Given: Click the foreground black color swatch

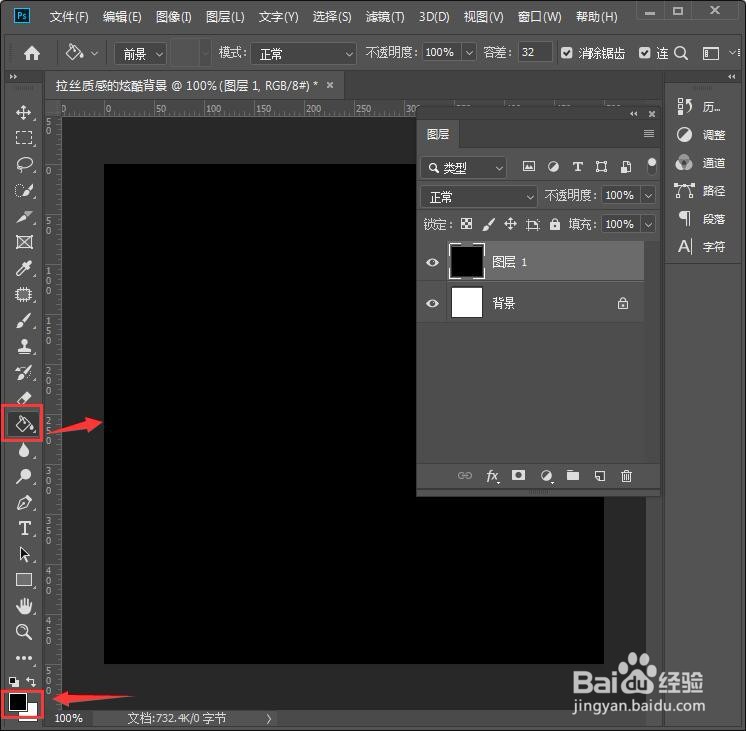Looking at the screenshot, I should click(x=18, y=701).
